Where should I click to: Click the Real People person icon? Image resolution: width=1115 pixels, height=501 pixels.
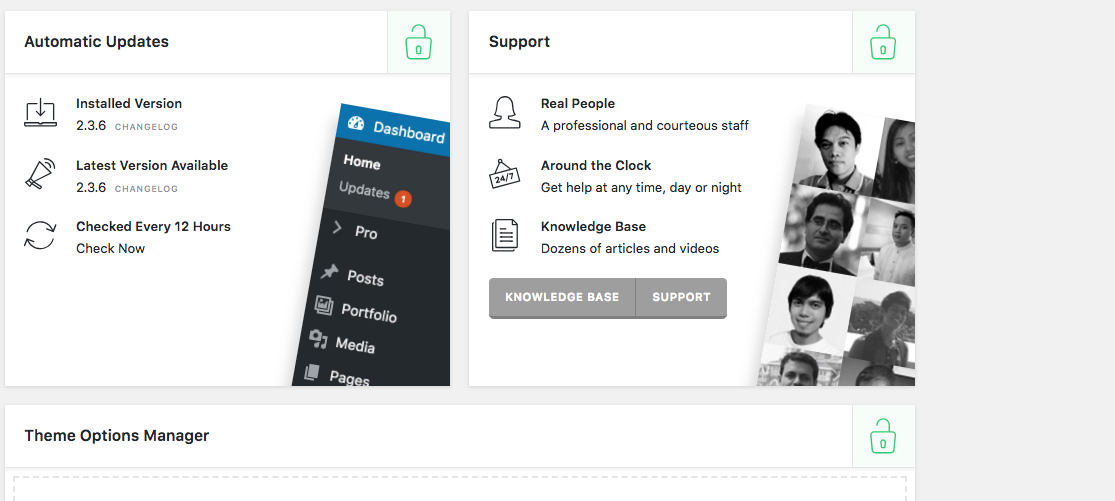coord(505,113)
